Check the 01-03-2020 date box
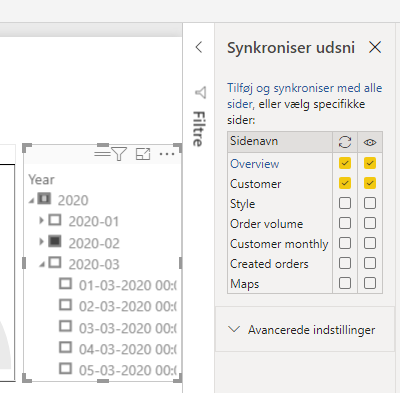 tap(65, 284)
